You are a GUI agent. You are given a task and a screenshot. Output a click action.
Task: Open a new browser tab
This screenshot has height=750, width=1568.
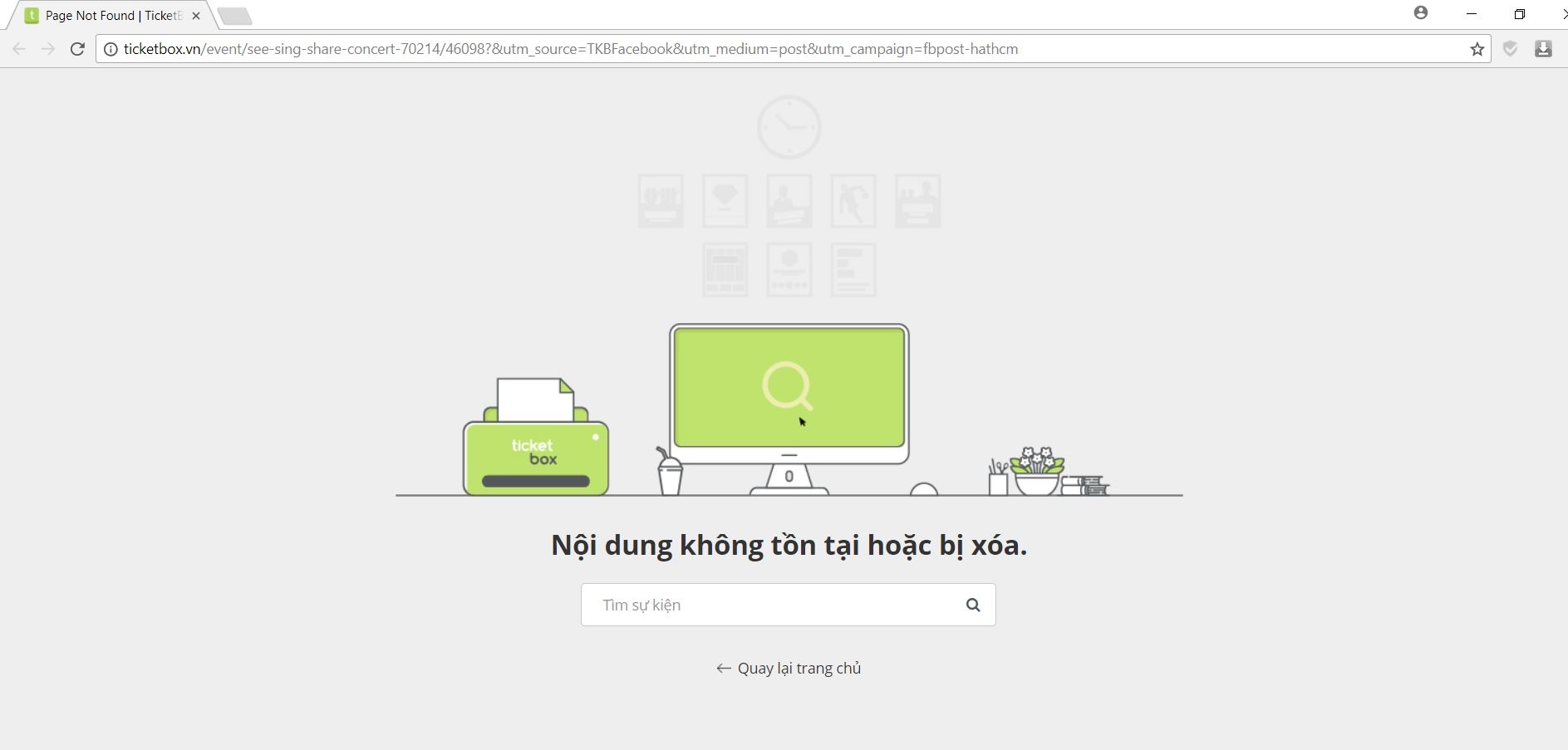coord(235,16)
